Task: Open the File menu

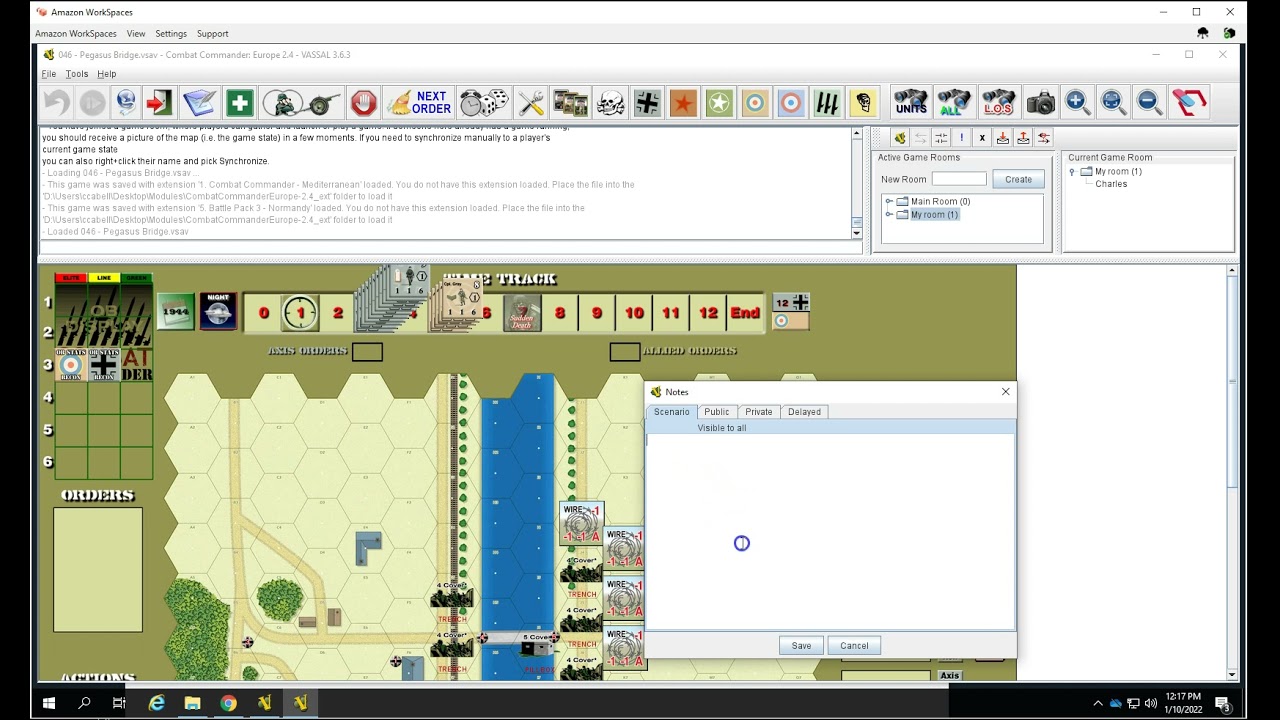Action: click(48, 74)
